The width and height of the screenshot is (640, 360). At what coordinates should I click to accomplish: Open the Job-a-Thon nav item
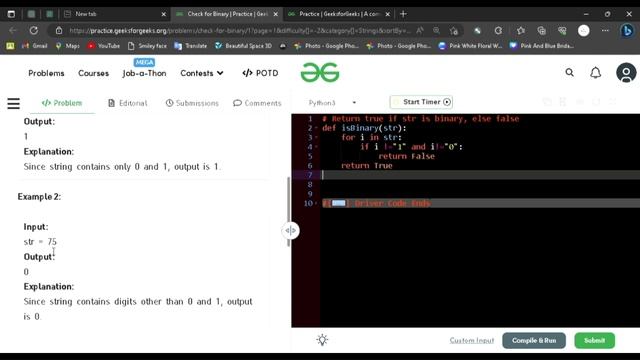144,73
